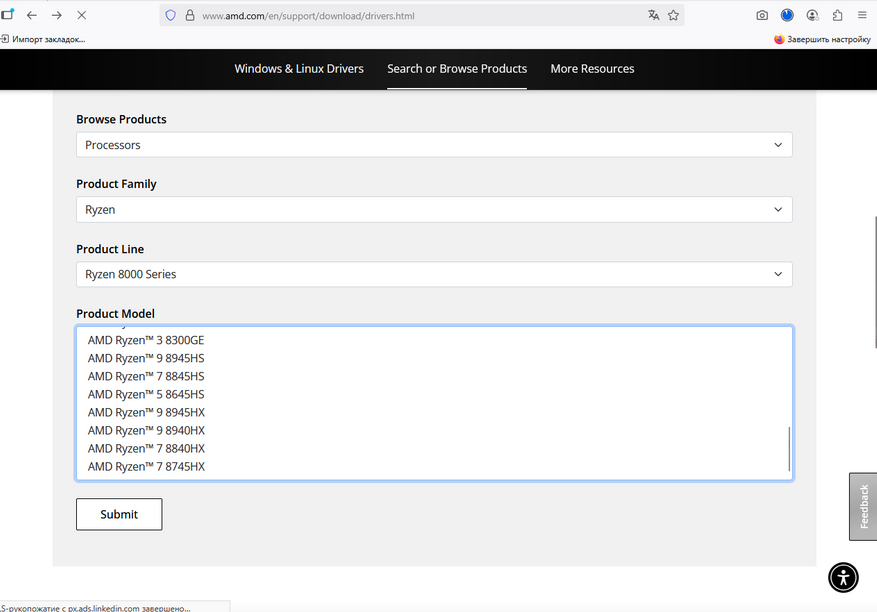Screen dimensions: 877x612
Task: Bookmark this page with the star
Action: pos(674,15)
